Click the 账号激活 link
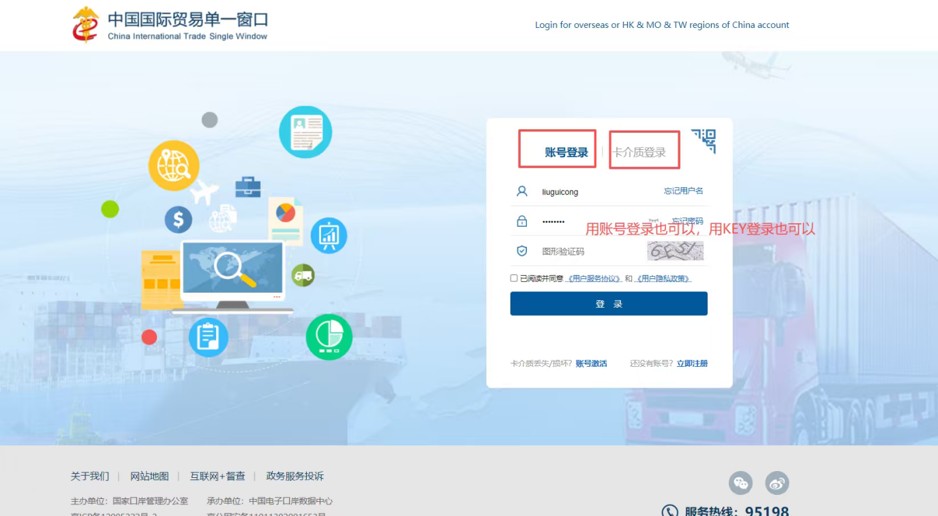This screenshot has width=938, height=516. click(x=591, y=364)
